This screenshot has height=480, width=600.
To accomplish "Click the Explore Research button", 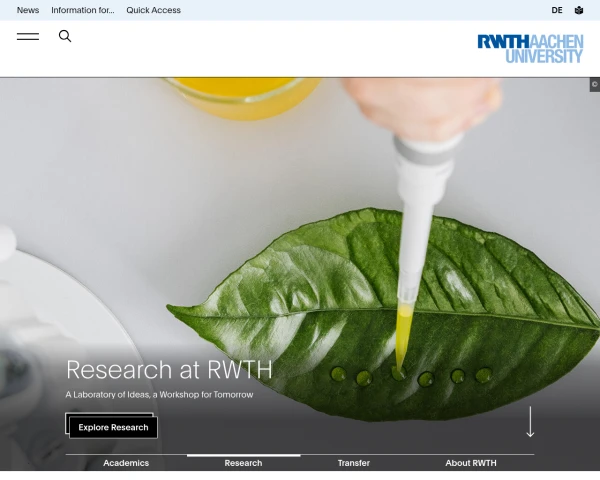I will 113,427.
